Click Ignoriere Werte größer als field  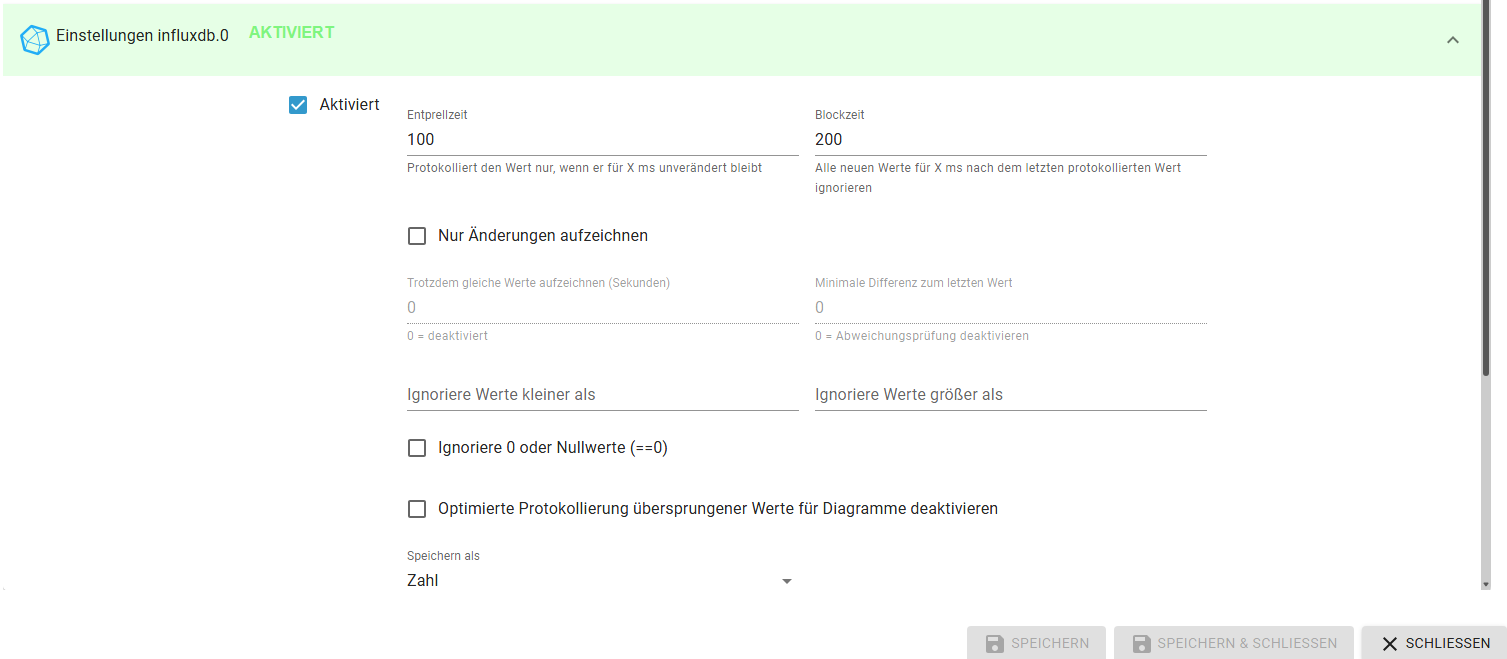click(x=1010, y=394)
